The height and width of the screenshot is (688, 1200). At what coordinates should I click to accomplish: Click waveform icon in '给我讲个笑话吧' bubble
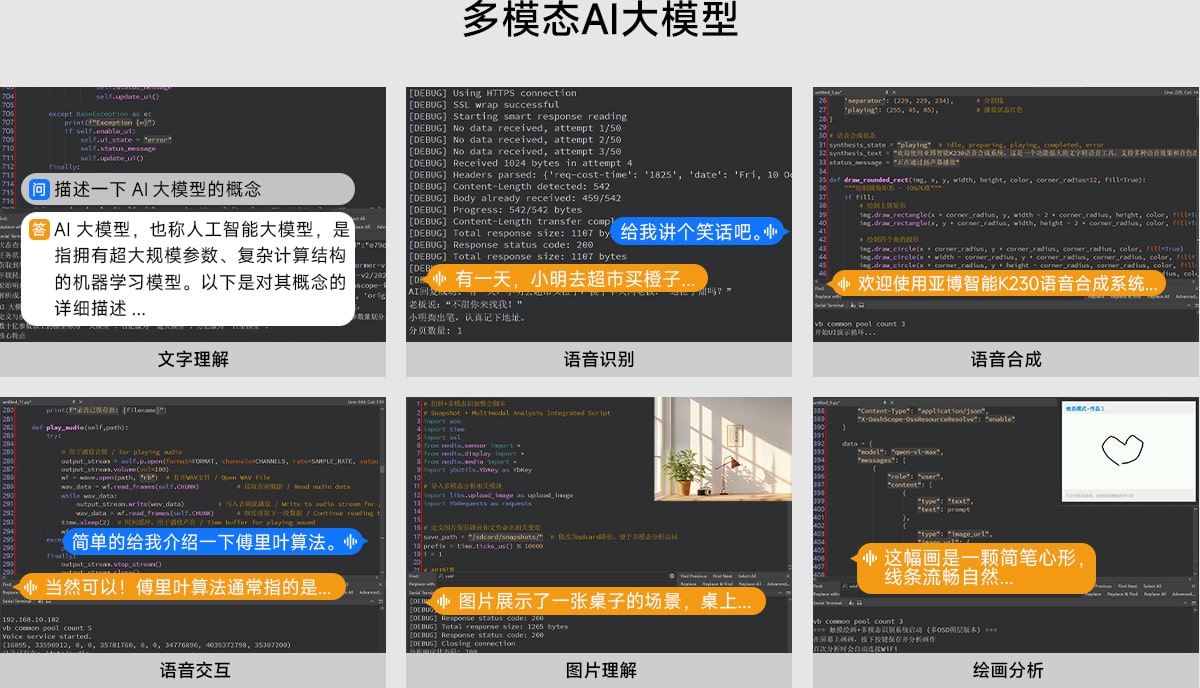click(770, 232)
